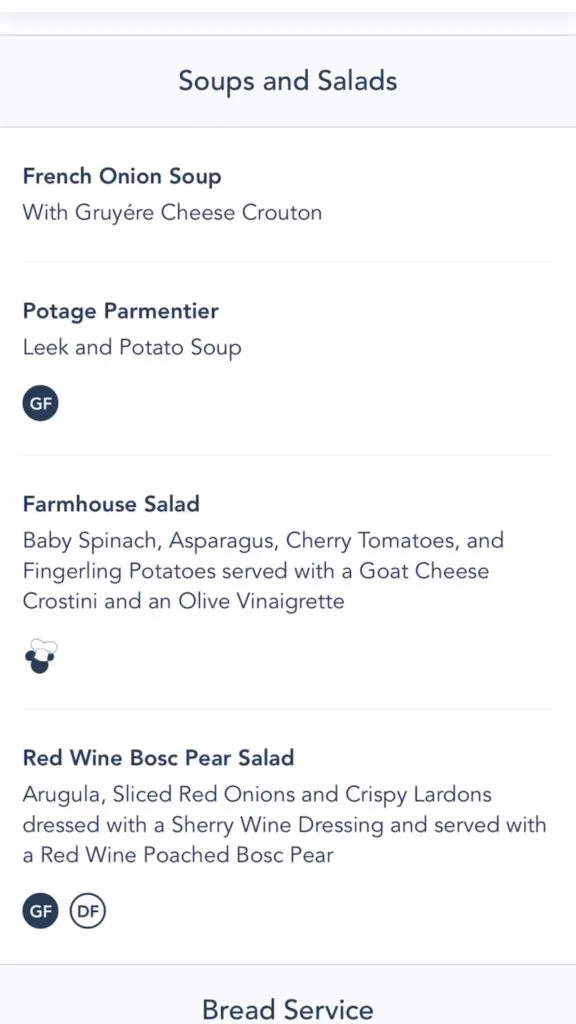Tap the DF dairy-free icon
The height and width of the screenshot is (1024, 576).
coord(88,911)
